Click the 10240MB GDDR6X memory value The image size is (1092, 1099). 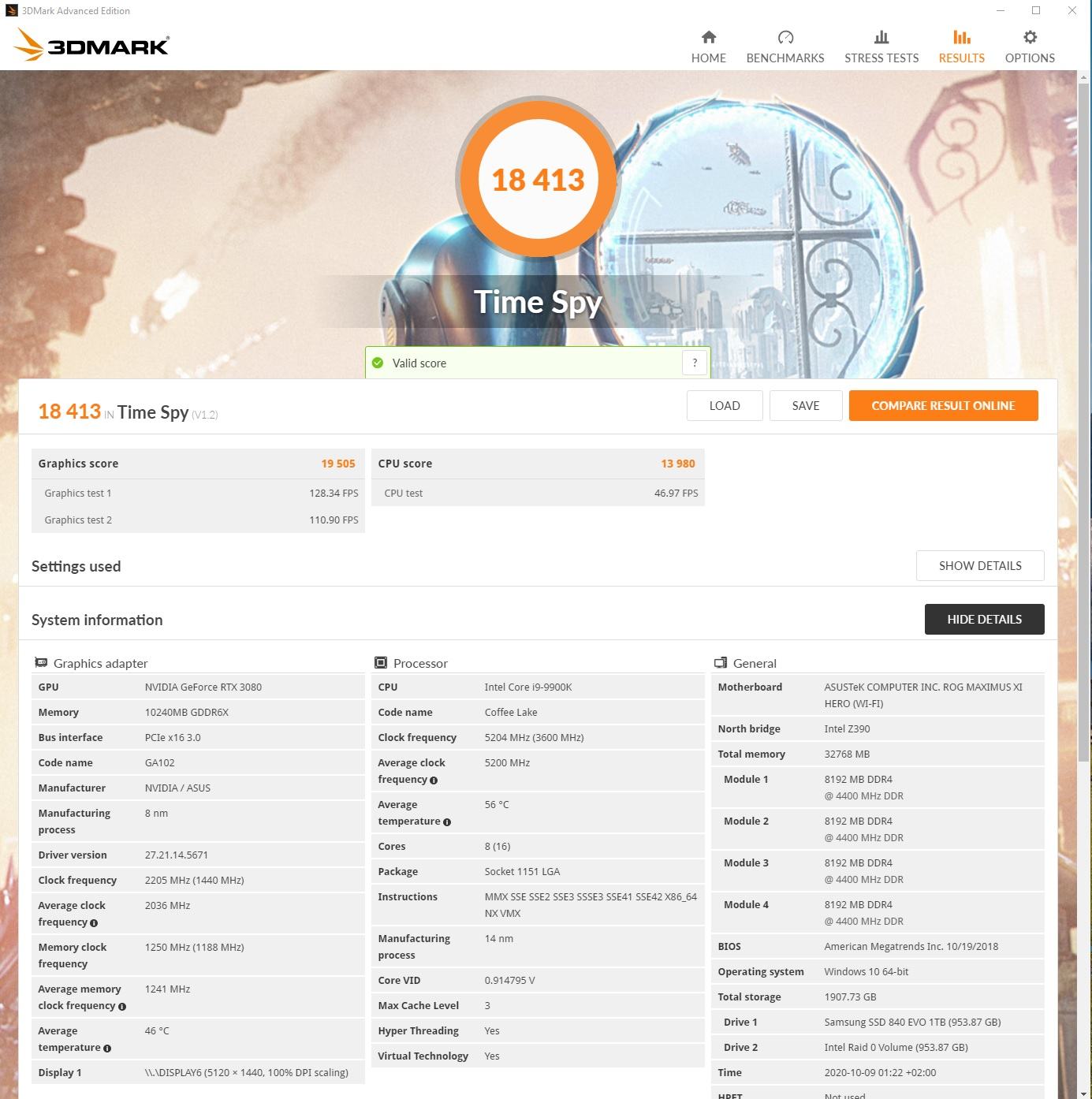(187, 712)
